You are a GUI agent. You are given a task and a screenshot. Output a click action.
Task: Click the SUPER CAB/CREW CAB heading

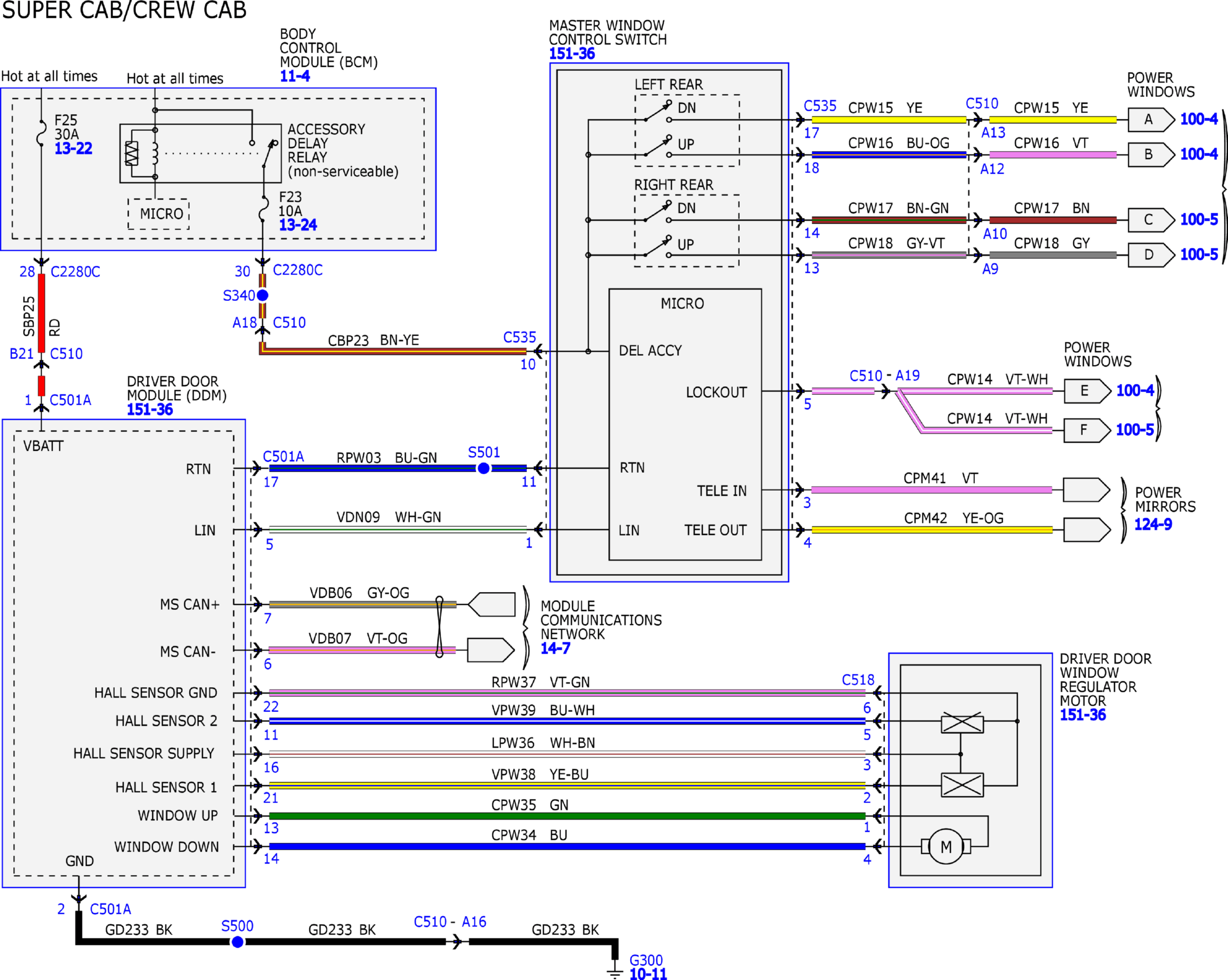pos(125,10)
